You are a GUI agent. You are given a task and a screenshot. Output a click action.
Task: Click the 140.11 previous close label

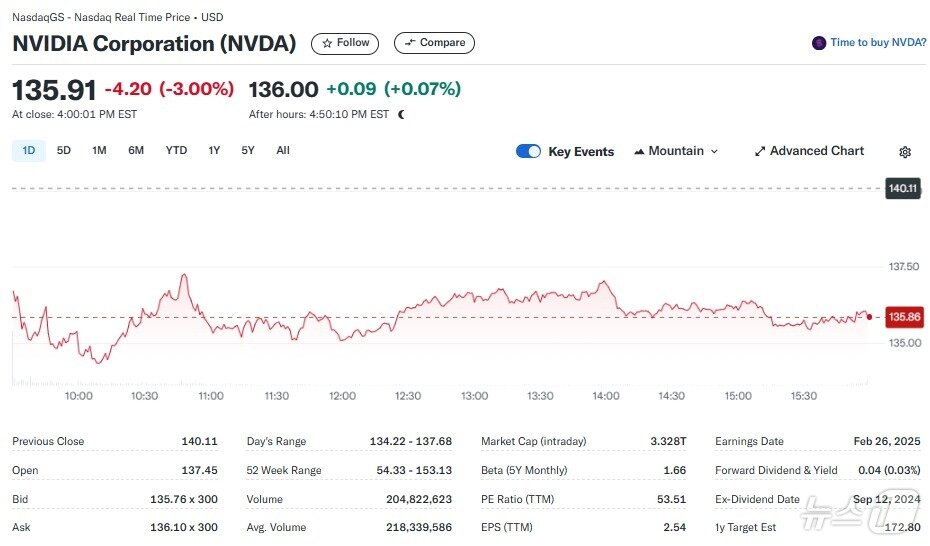click(x=902, y=188)
